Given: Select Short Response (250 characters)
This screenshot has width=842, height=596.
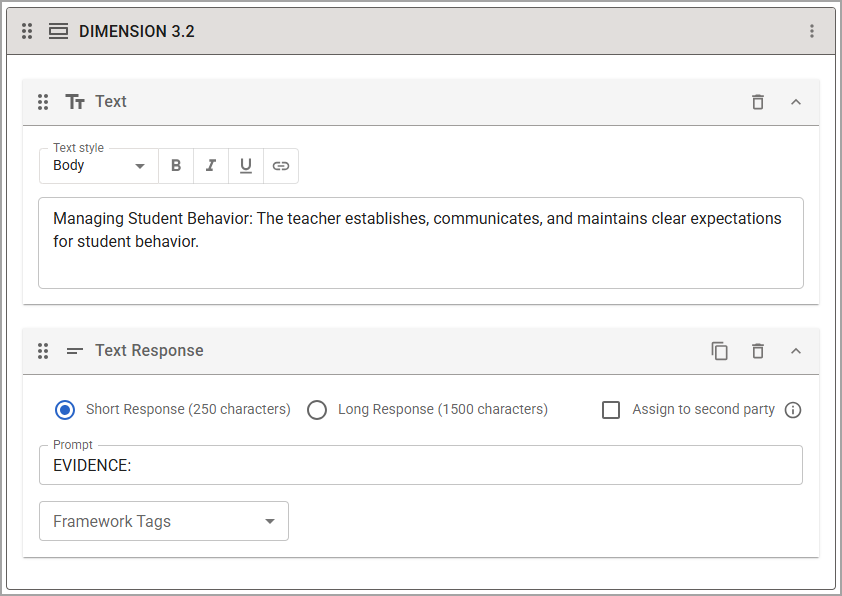Looking at the screenshot, I should tap(65, 410).
